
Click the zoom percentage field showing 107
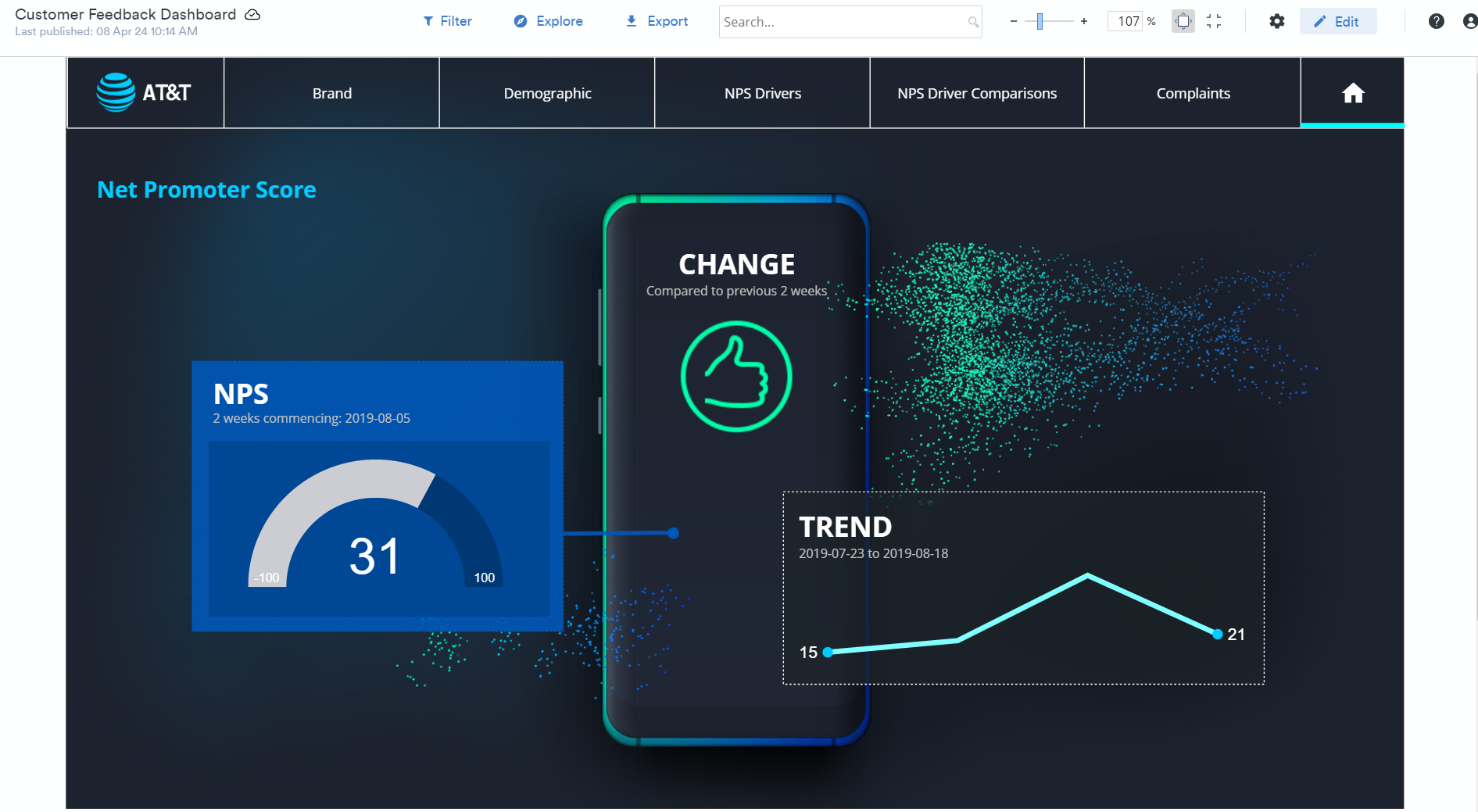[x=1125, y=22]
